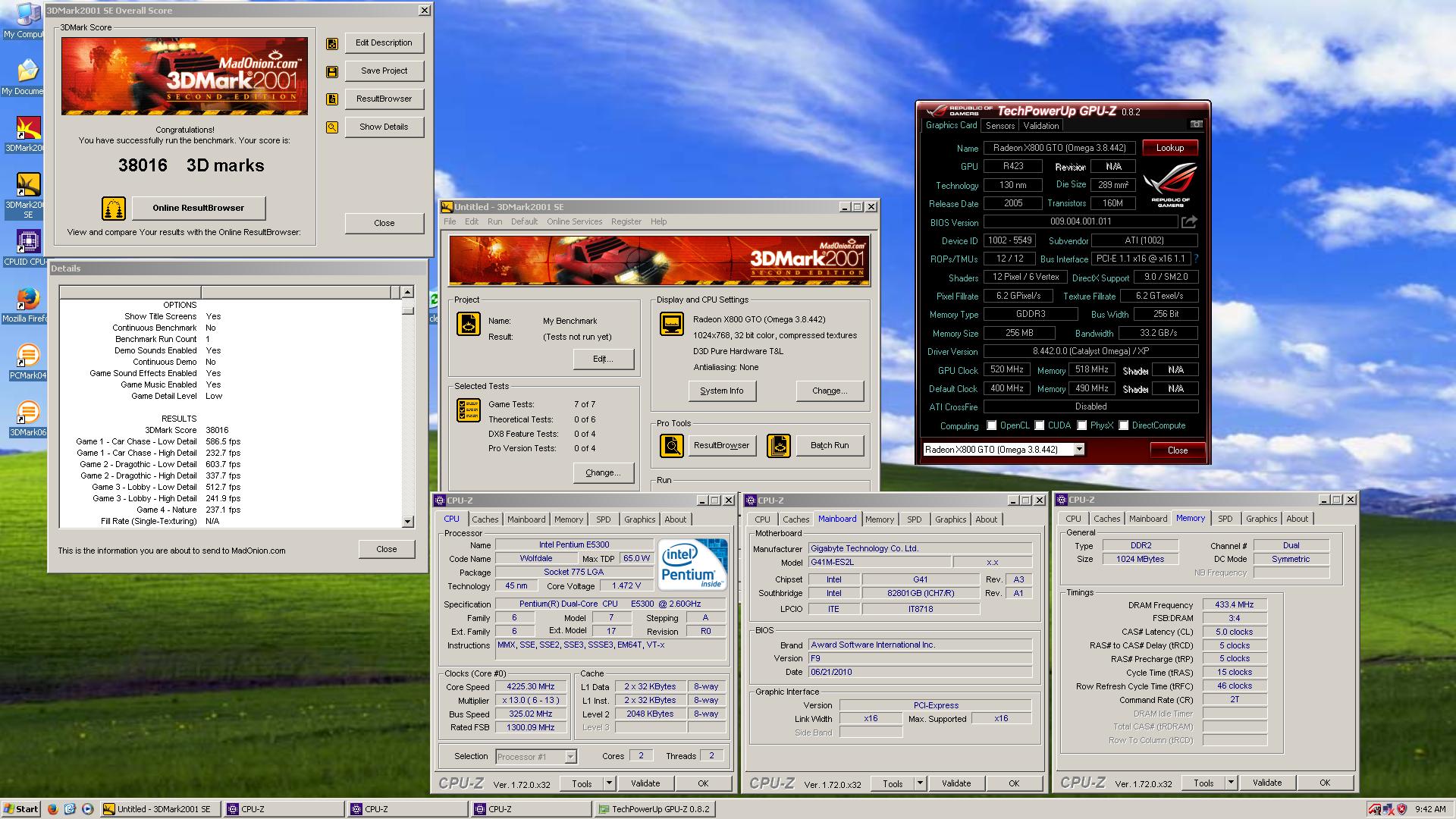Click the Show Details button
This screenshot has height=819, width=1456.
point(384,127)
